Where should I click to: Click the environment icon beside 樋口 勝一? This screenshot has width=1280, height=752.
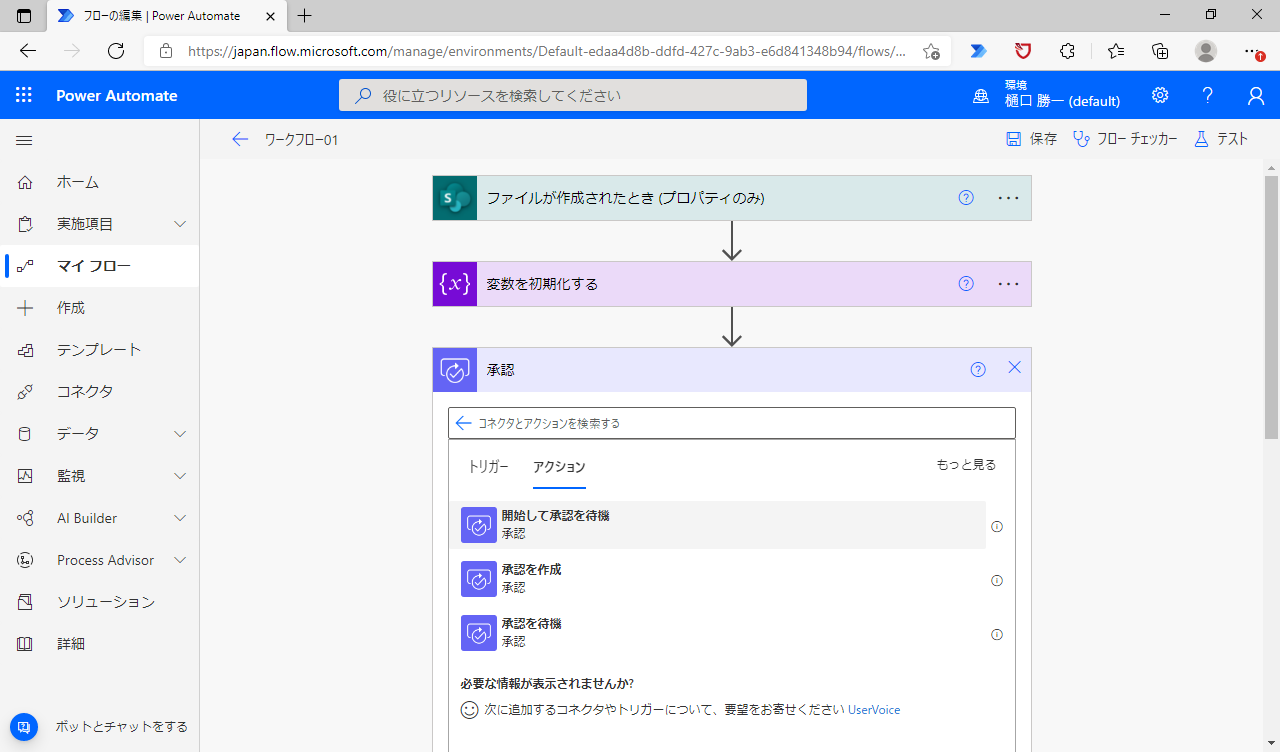(982, 96)
